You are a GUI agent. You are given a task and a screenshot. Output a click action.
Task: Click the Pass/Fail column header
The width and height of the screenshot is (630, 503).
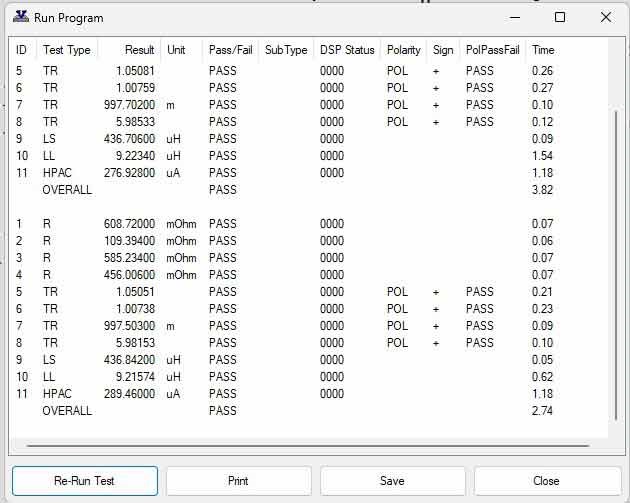coord(230,50)
